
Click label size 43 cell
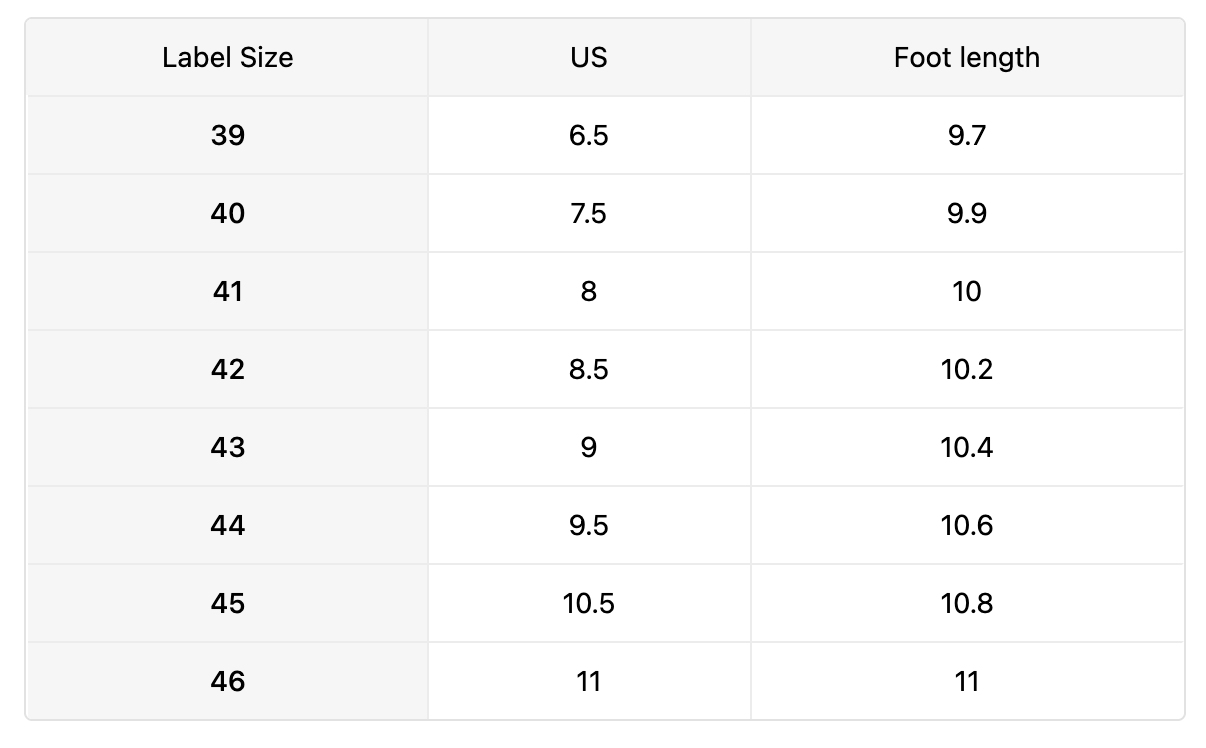coord(228,447)
